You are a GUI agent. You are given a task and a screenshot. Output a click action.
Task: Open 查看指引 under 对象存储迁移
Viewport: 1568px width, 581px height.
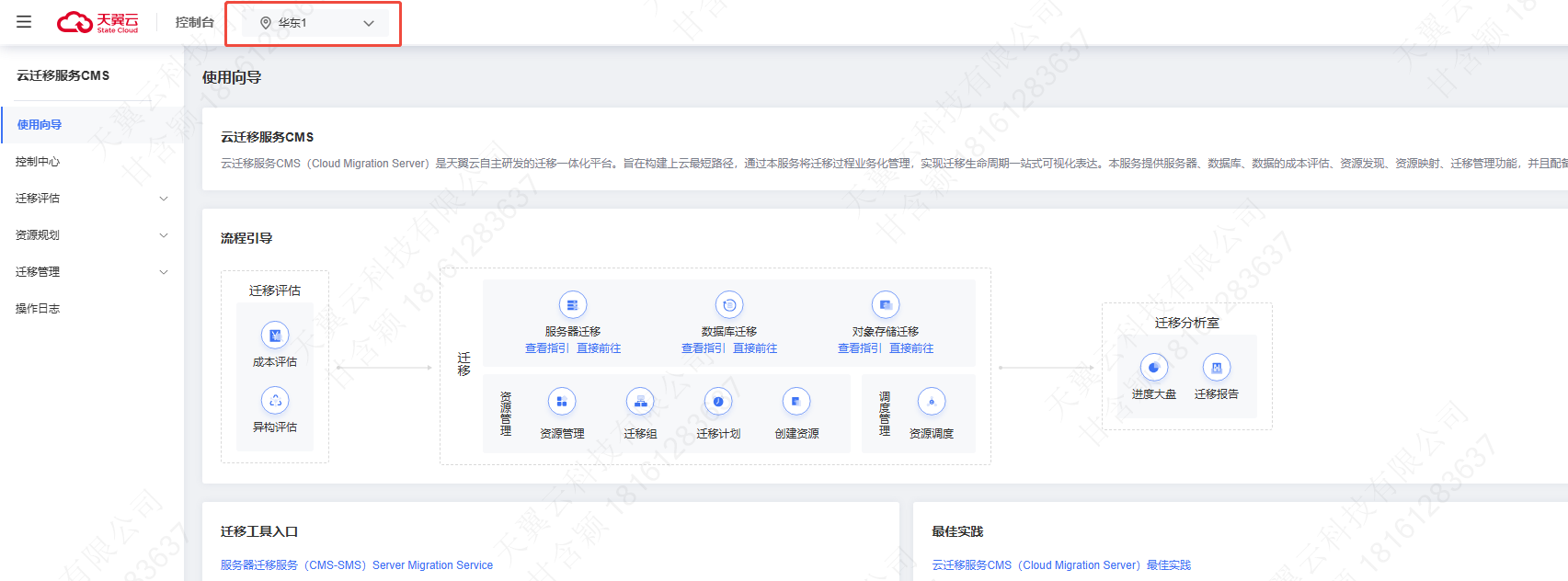pos(859,348)
